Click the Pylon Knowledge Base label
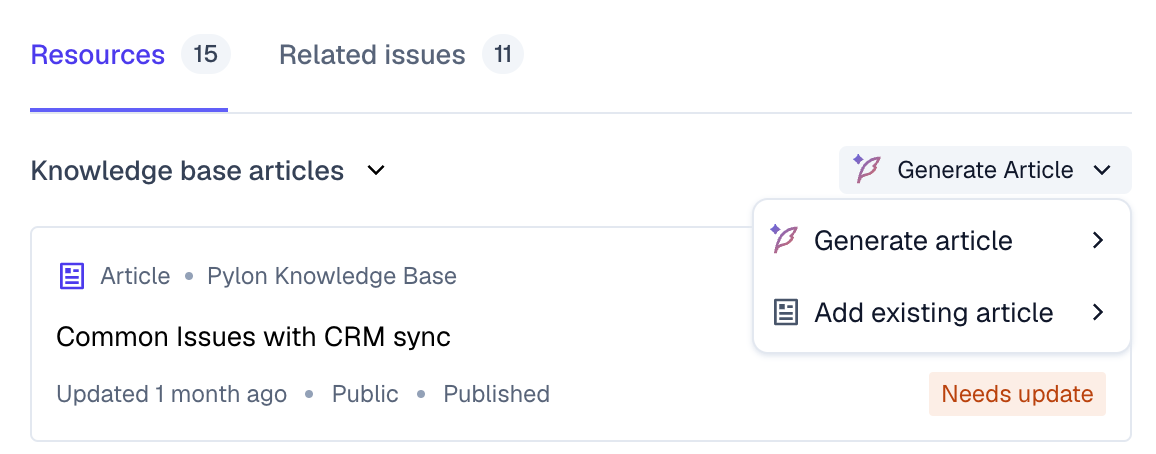Screen dimensions: 1156x454 pos(332,276)
